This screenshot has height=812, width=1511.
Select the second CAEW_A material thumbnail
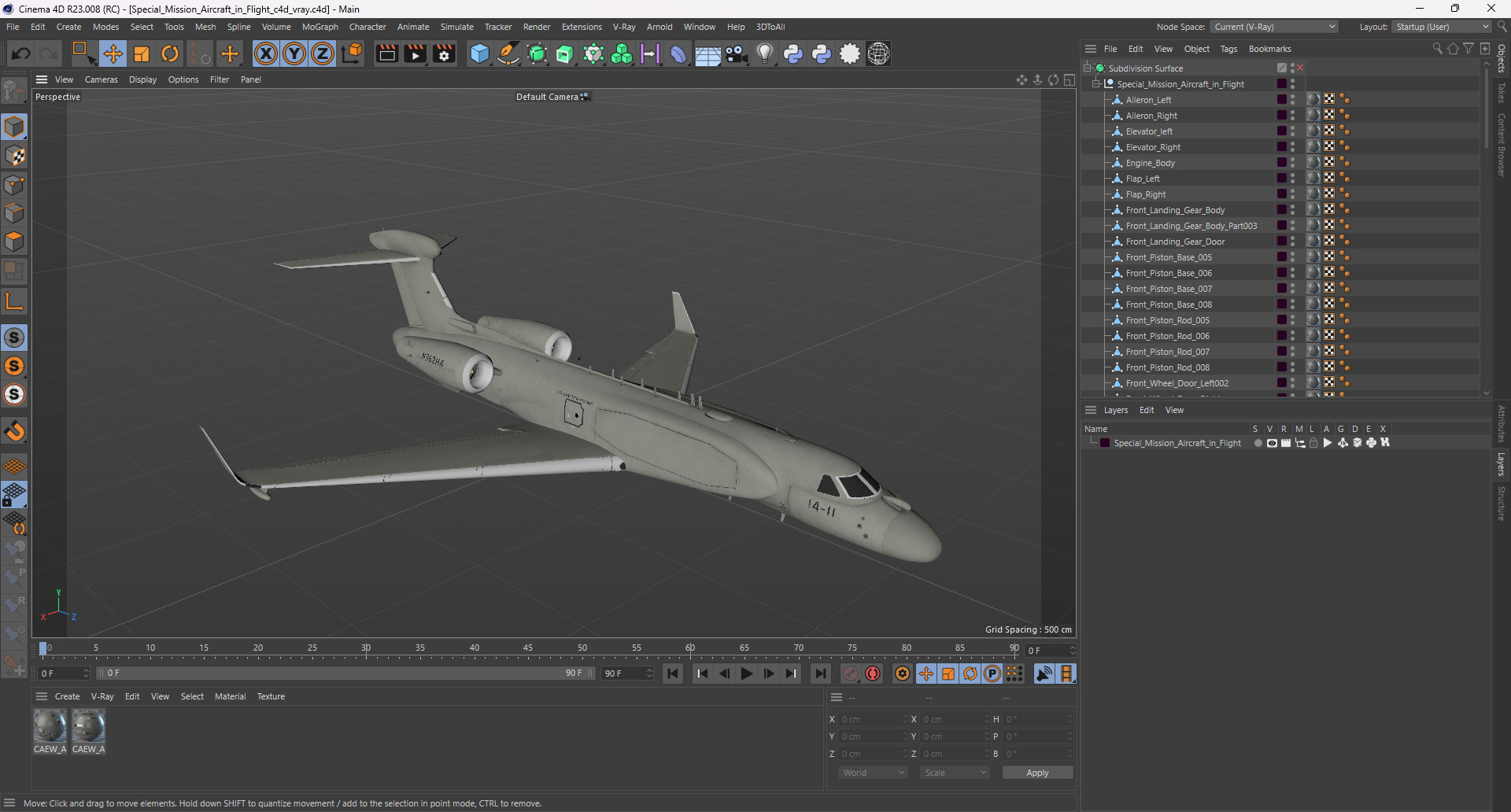(x=88, y=726)
